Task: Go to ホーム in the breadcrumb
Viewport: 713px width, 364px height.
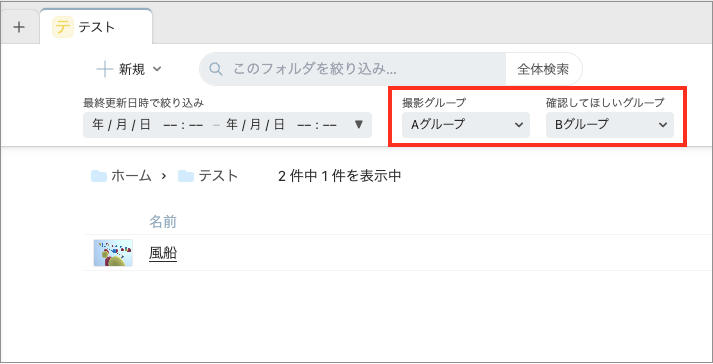Action: [x=131, y=176]
